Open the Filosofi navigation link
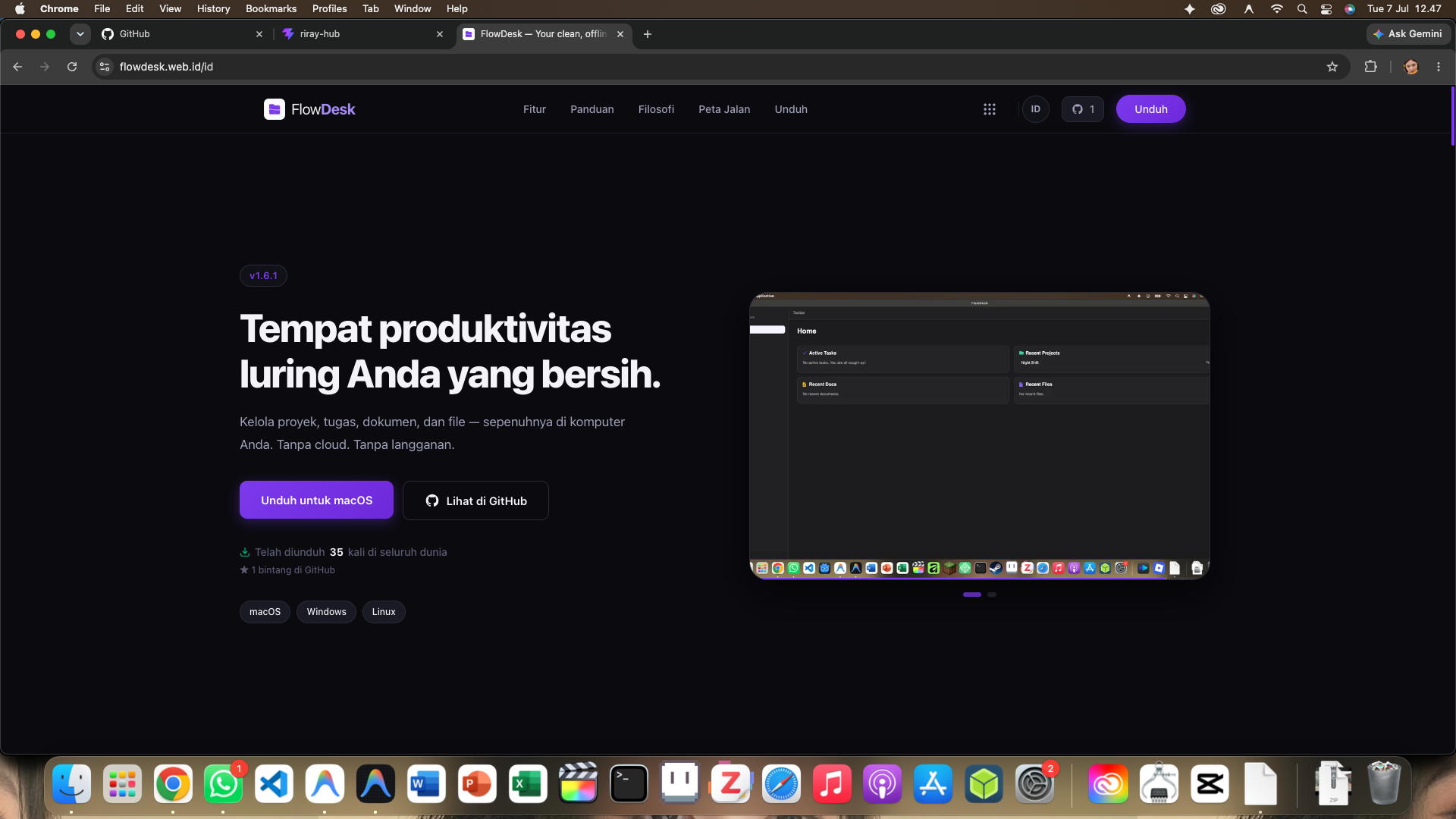1456x819 pixels. (x=656, y=109)
